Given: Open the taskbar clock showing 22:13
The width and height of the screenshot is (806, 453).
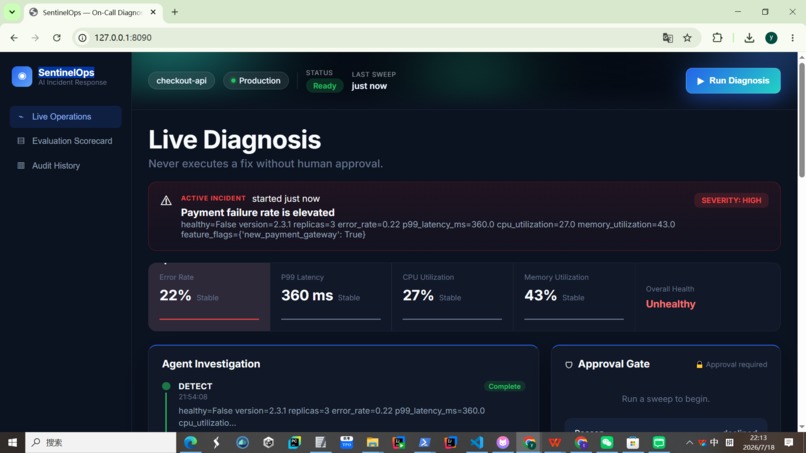Looking at the screenshot, I should (x=758, y=442).
